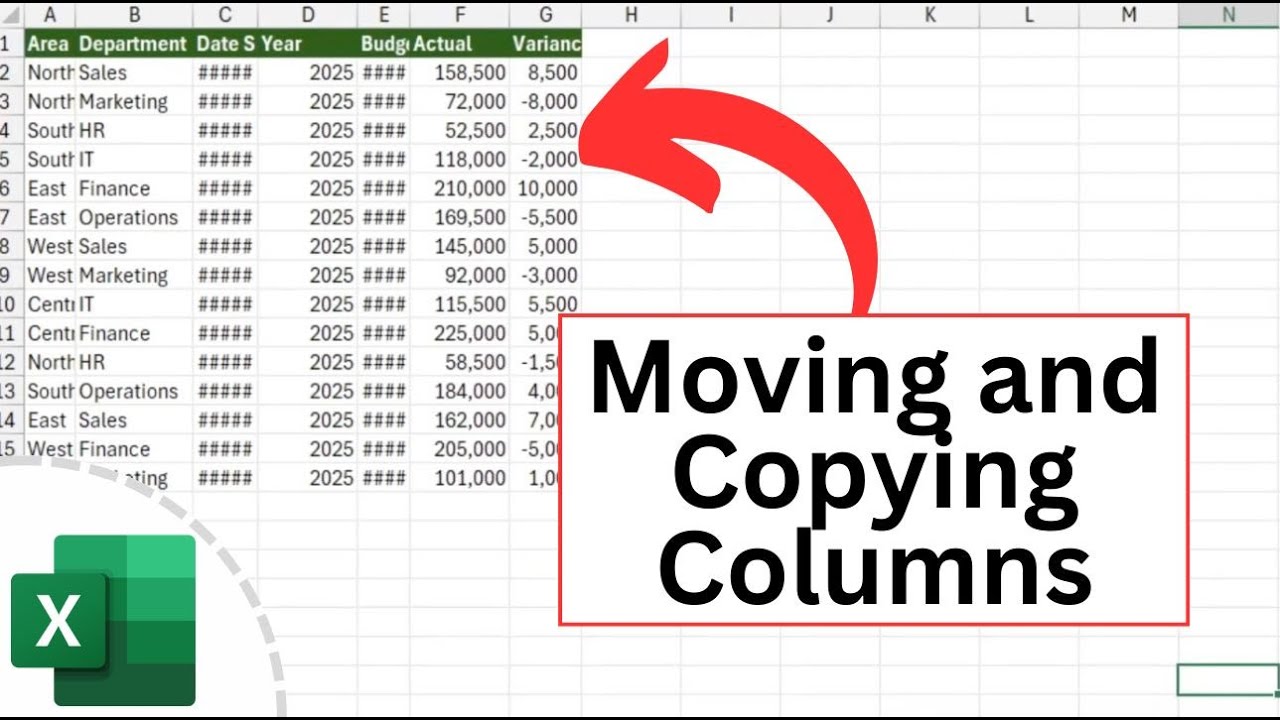Click variance value -8,000
Viewport: 1280px width, 720px height.
click(545, 101)
